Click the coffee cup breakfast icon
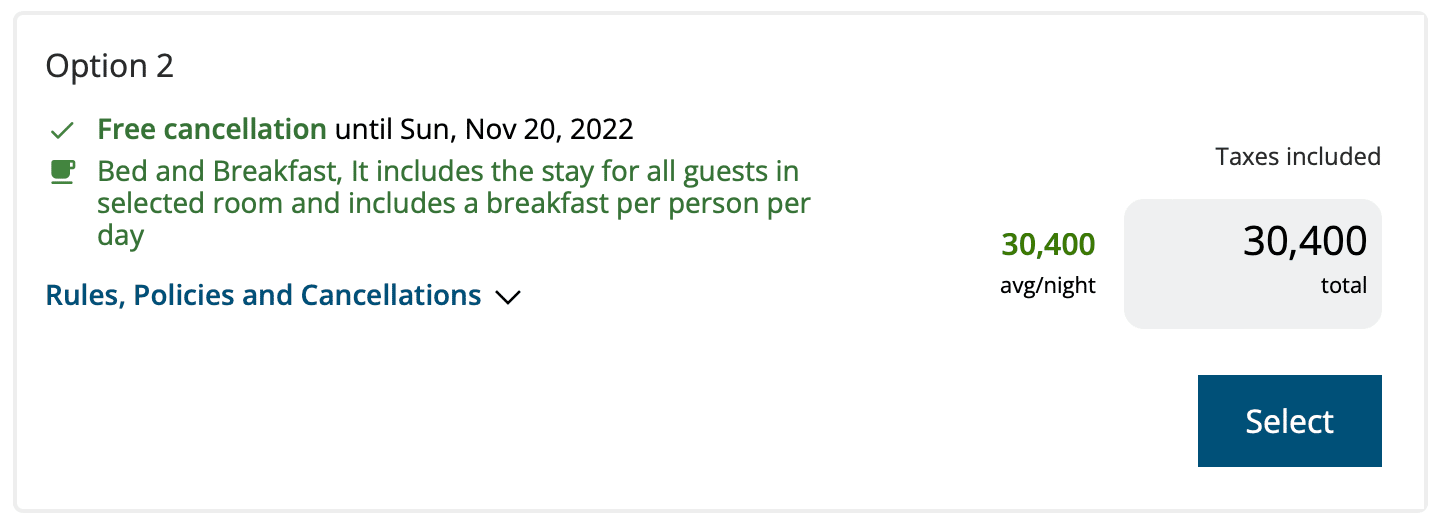 tap(63, 172)
